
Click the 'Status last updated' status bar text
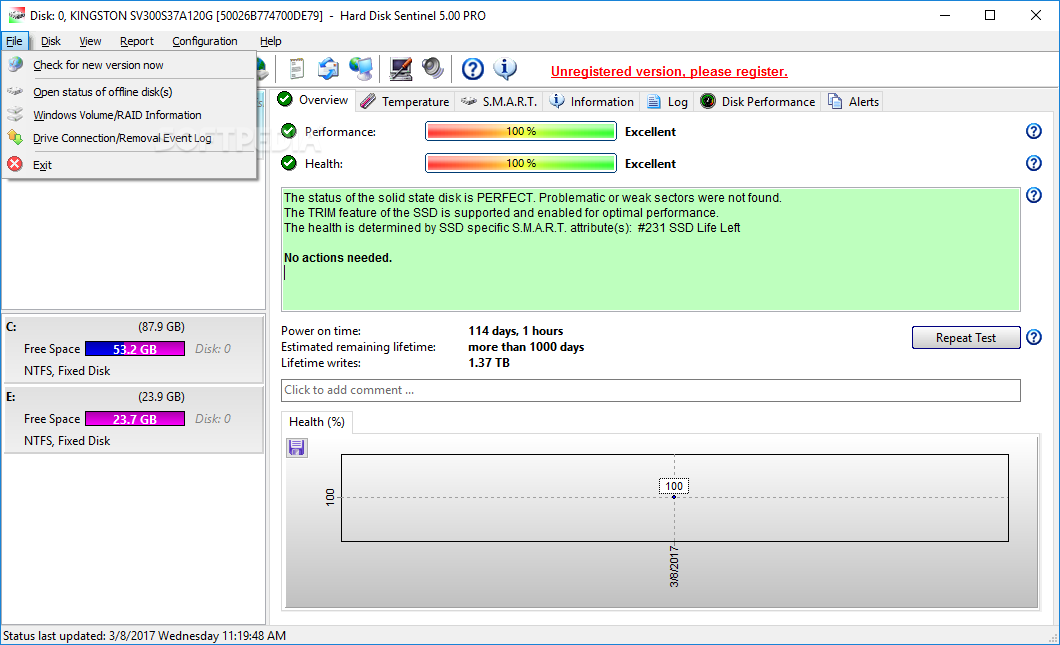[144, 636]
